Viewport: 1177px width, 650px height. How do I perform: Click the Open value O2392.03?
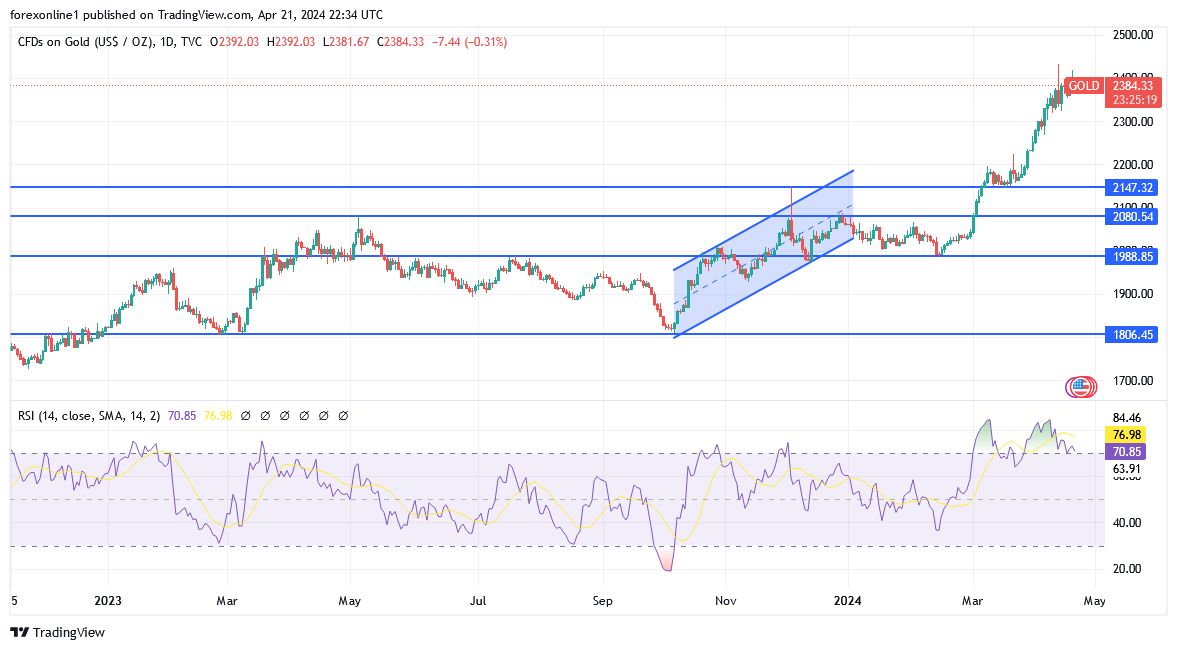(x=234, y=42)
